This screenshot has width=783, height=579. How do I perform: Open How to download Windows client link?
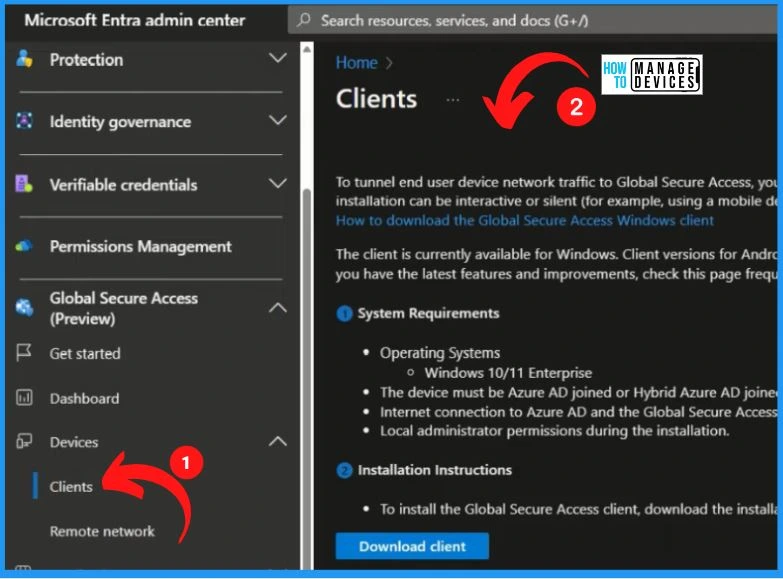[524, 220]
